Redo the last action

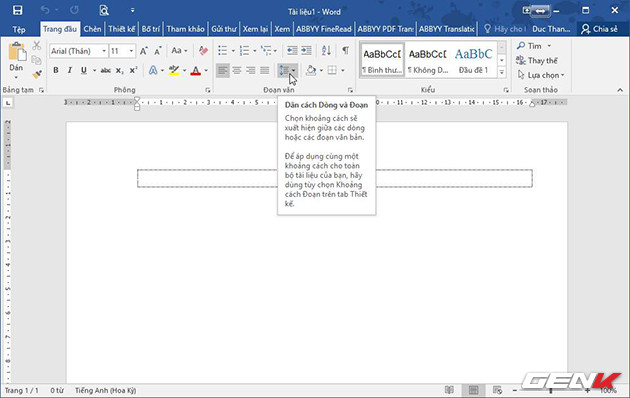(74, 10)
